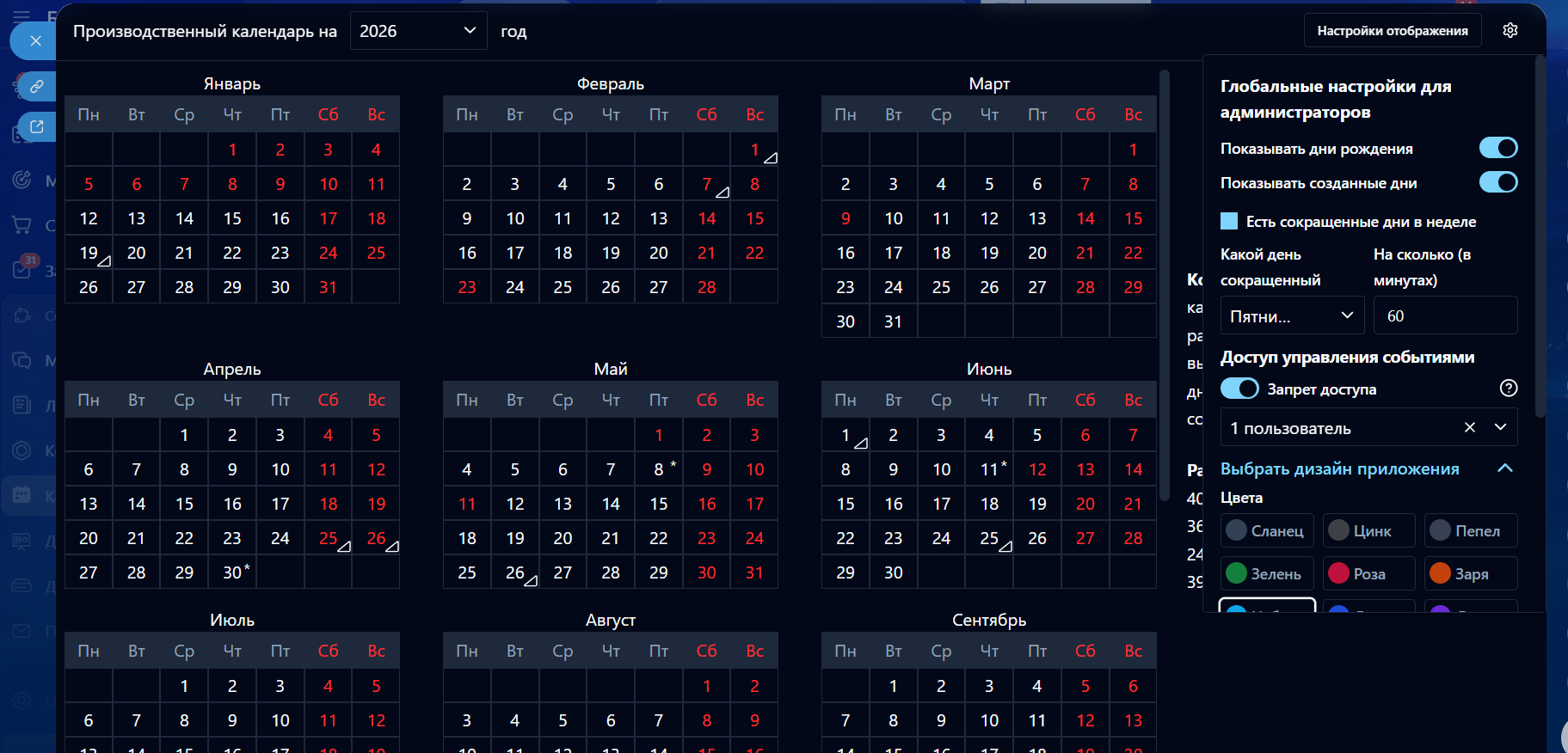Choose the Зелень color theme
Screen dimensions: 1568x753
[1267, 573]
